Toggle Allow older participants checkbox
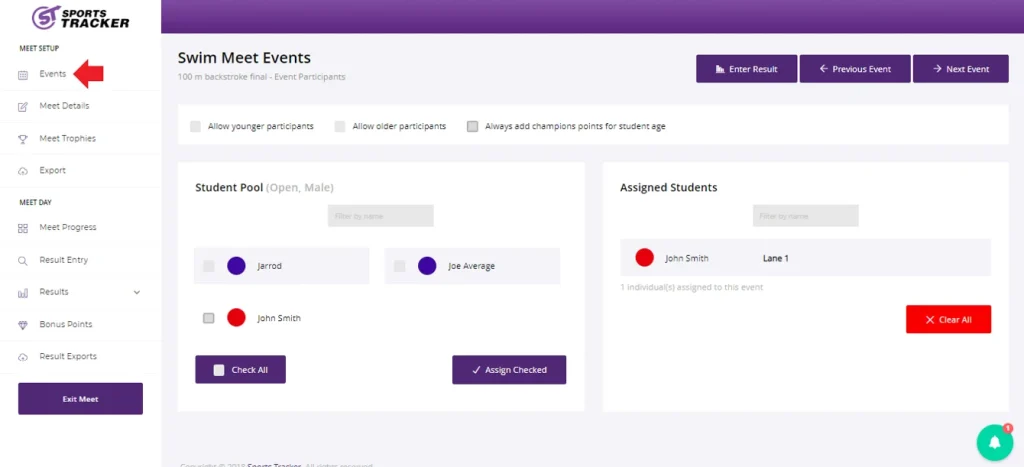The height and width of the screenshot is (467, 1024). tap(340, 127)
